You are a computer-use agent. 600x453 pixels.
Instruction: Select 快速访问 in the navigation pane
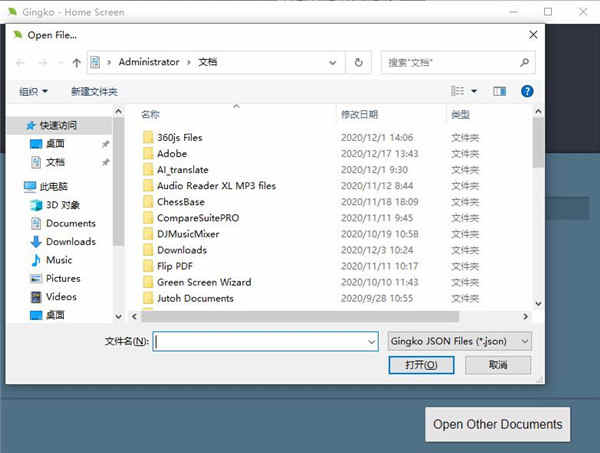coord(58,125)
